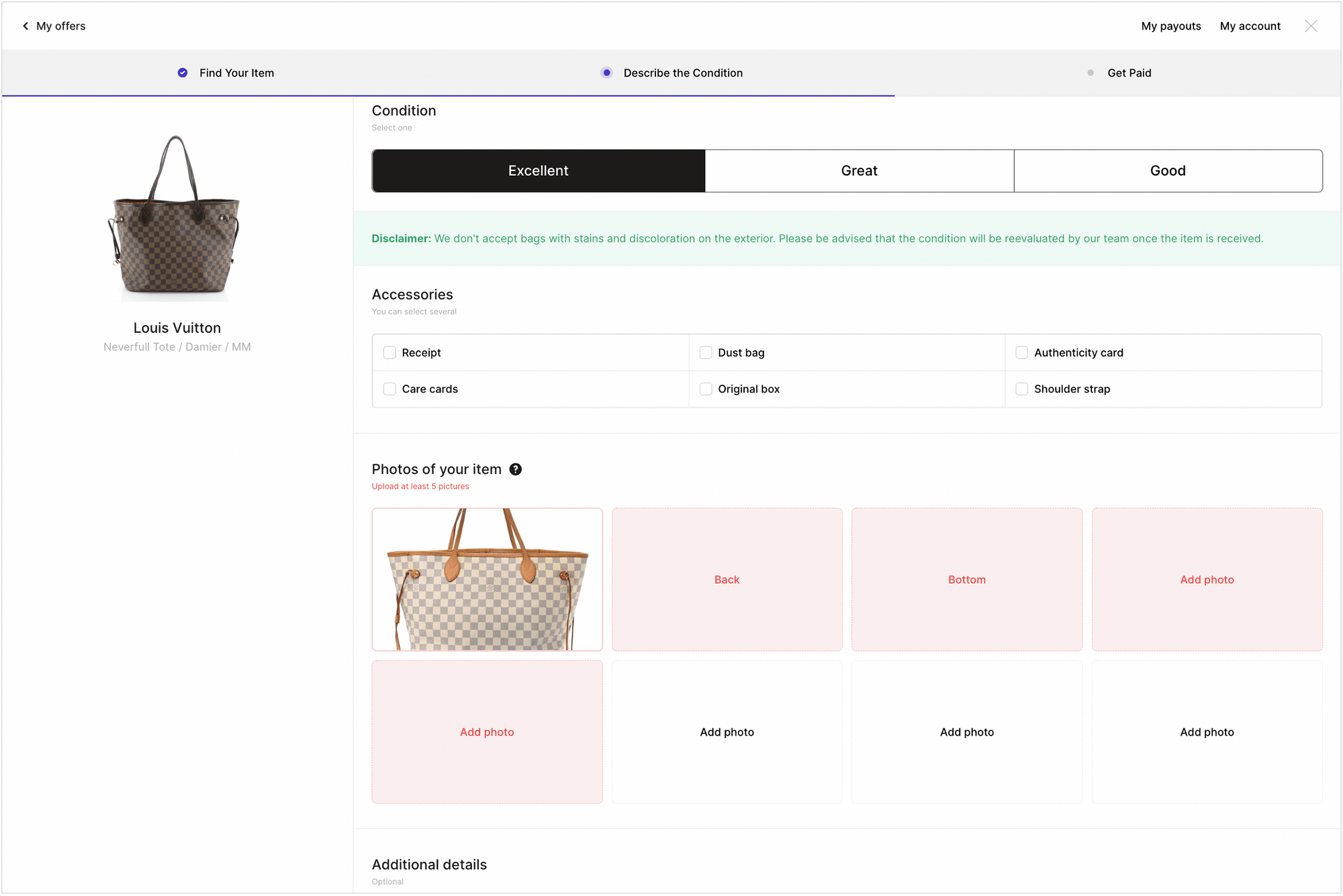Open My account from the top bar
The height and width of the screenshot is (896, 1343).
tap(1250, 26)
